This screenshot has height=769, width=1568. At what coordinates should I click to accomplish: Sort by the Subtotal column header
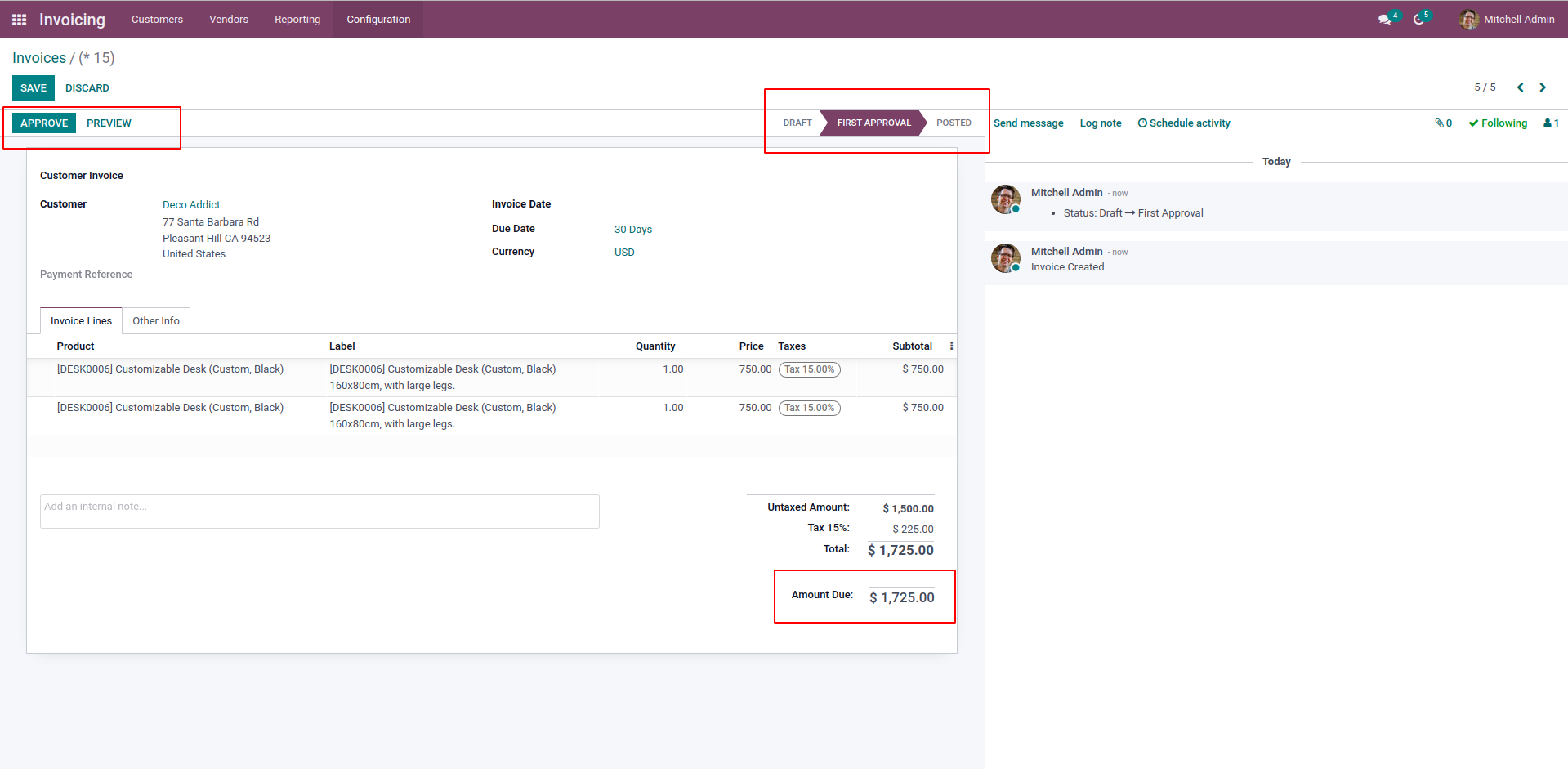click(912, 346)
